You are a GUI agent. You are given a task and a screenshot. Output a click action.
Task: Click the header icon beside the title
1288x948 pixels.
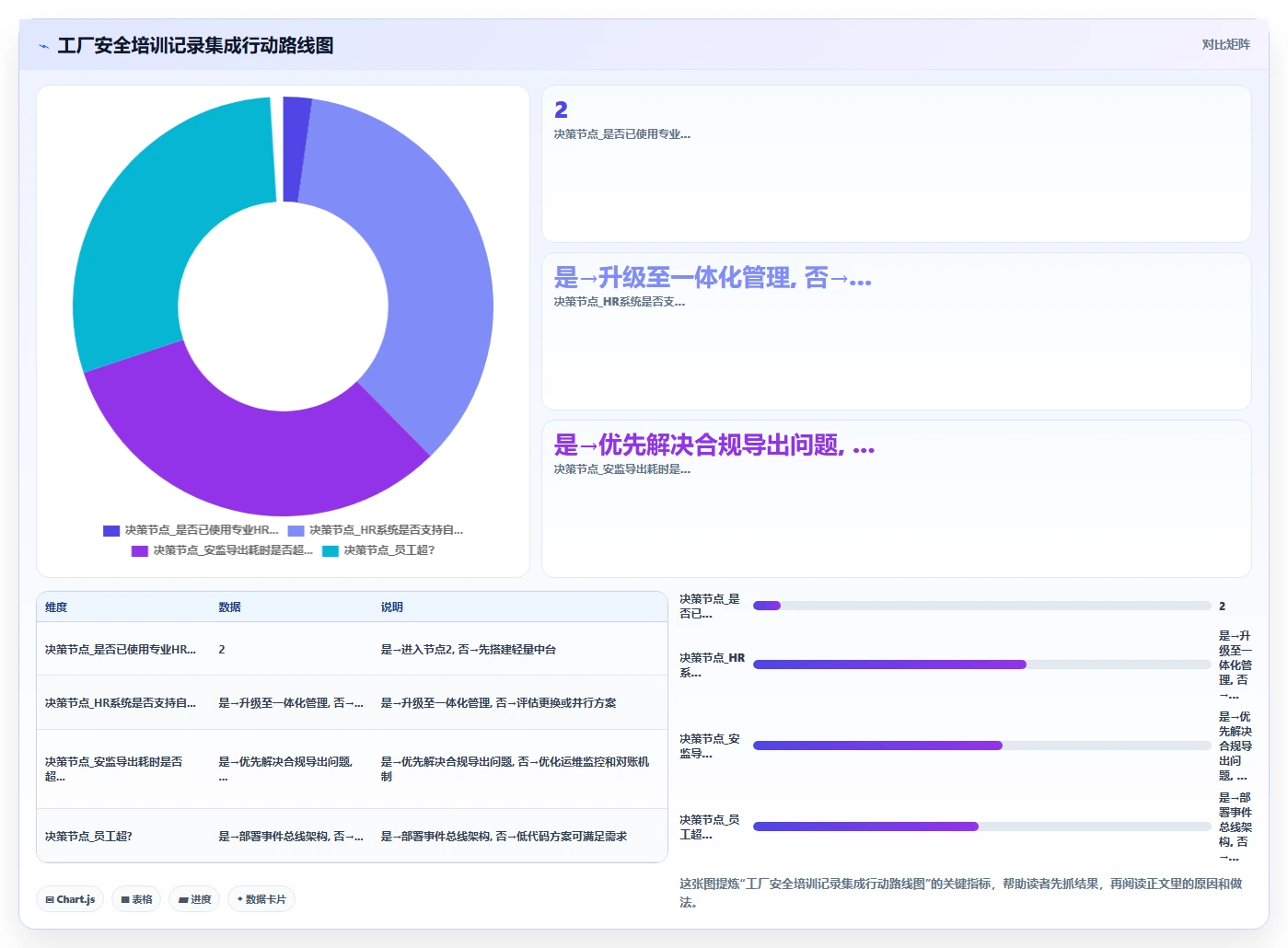pyautogui.click(x=43, y=46)
